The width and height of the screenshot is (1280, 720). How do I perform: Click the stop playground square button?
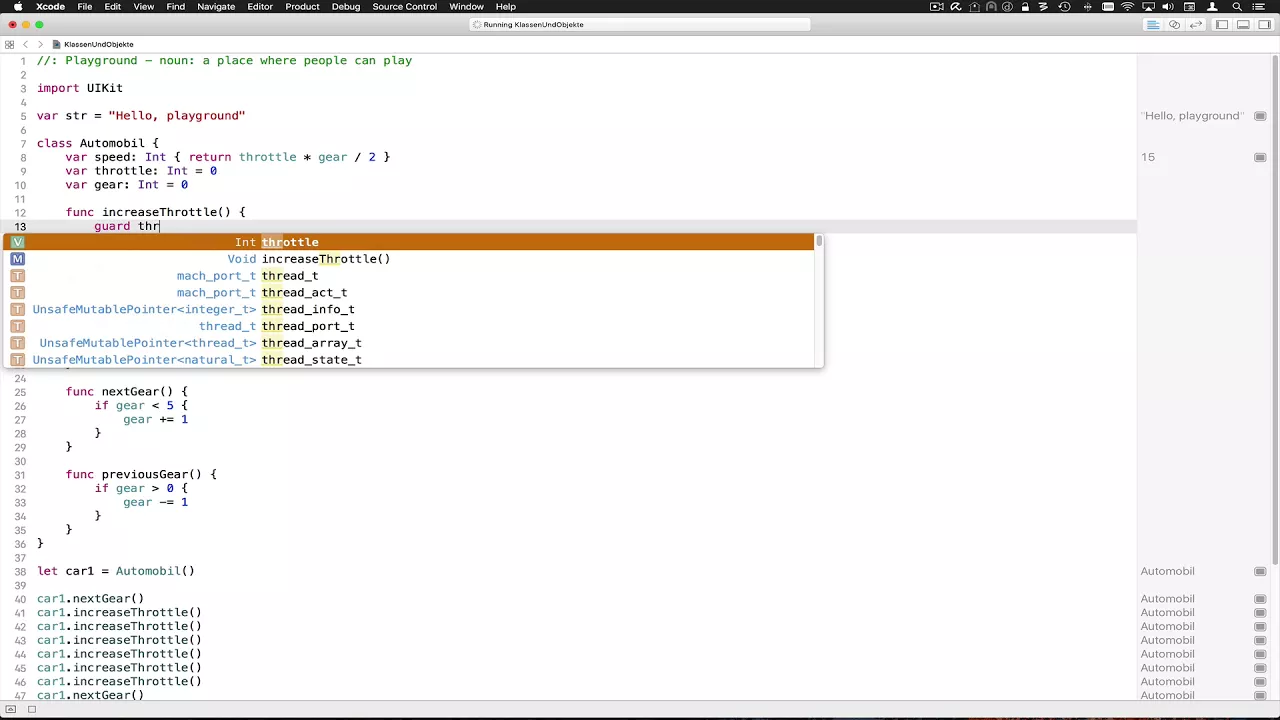tap(32, 709)
